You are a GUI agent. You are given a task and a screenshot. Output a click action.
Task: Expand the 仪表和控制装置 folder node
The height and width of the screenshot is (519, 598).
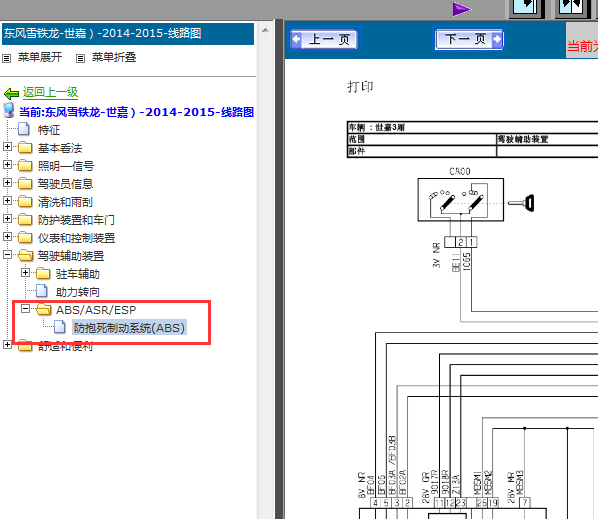[7, 236]
